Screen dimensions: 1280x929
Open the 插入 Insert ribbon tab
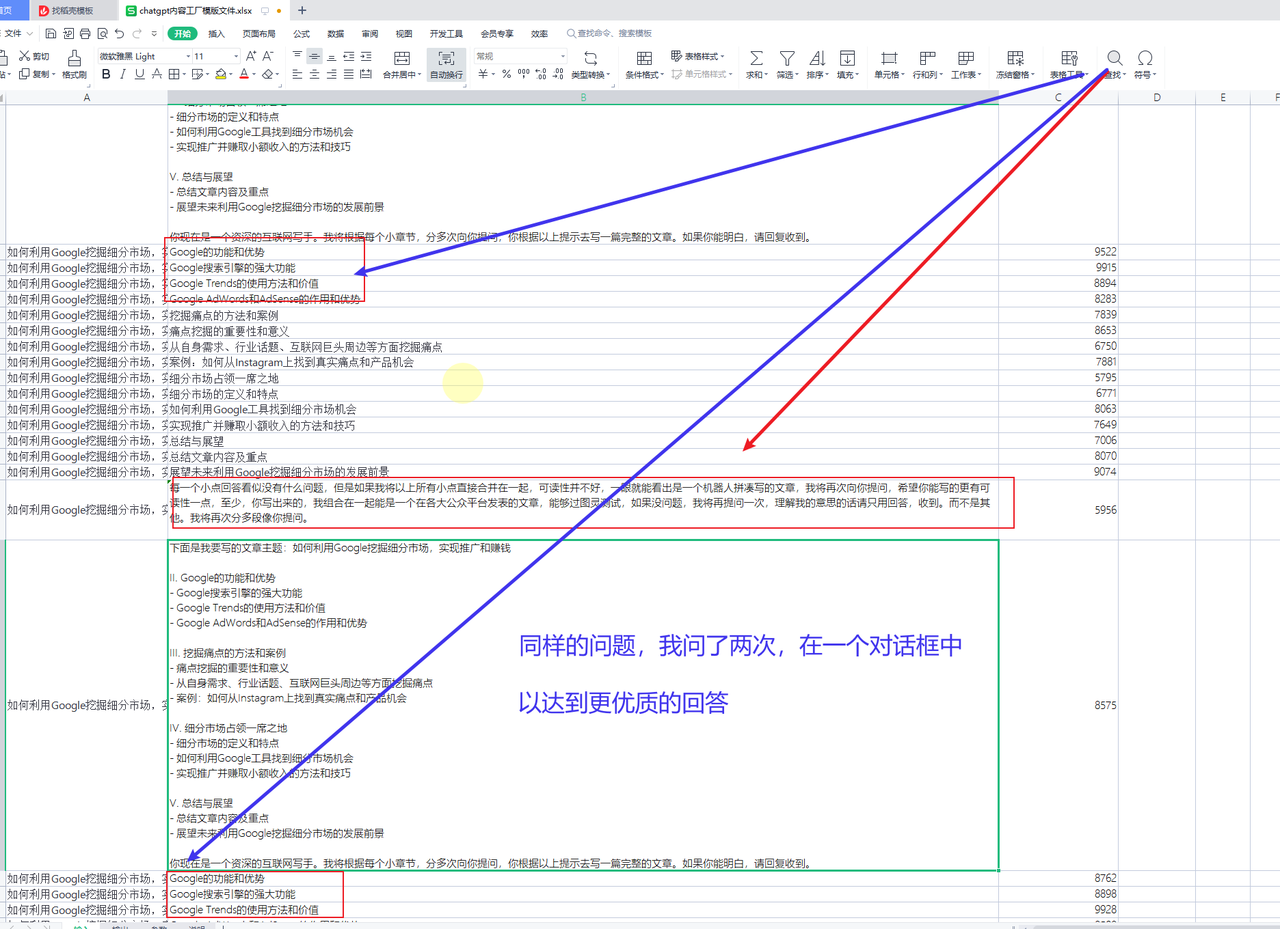click(x=216, y=33)
